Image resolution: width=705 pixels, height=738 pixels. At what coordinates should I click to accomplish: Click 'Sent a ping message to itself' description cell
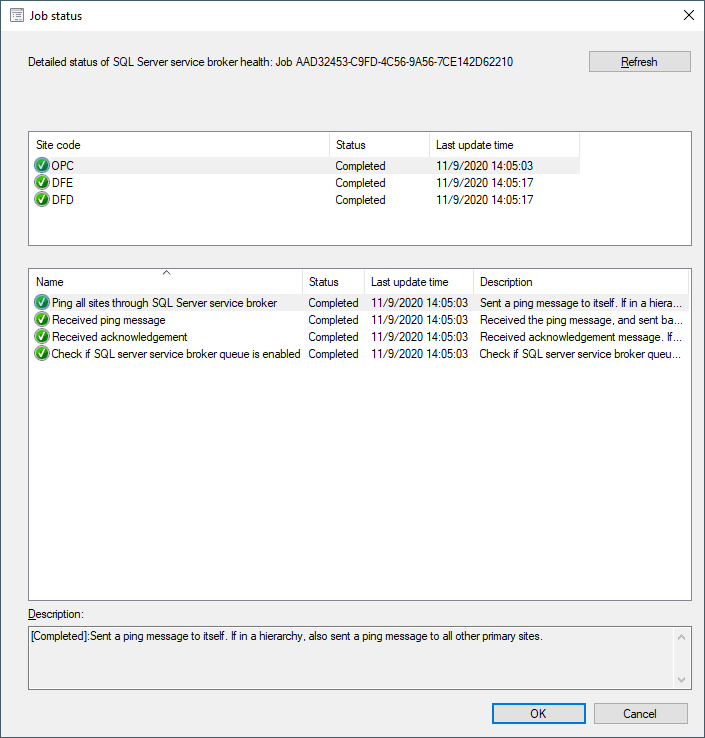pyautogui.click(x=581, y=303)
